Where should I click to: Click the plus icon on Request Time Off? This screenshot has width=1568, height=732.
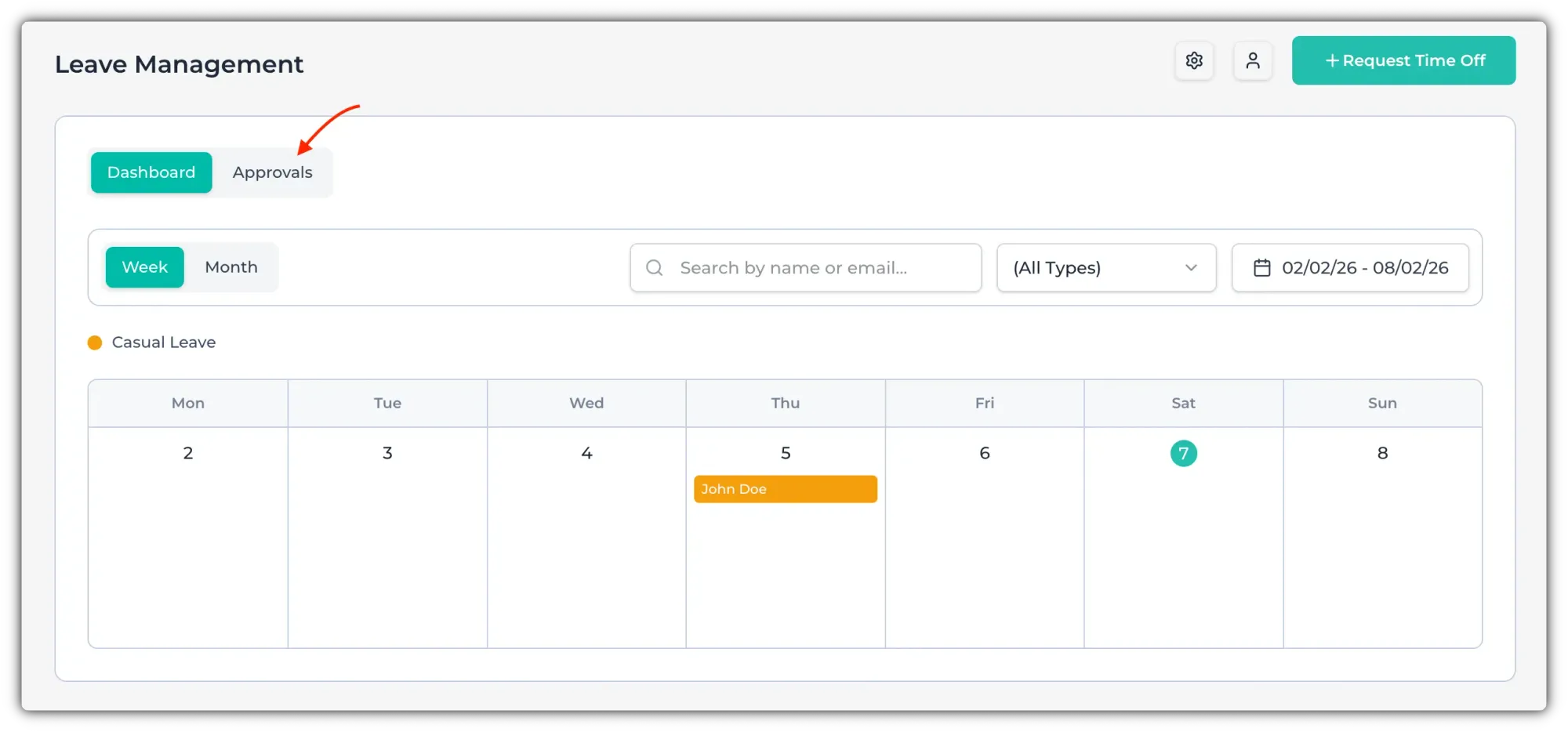pyautogui.click(x=1331, y=60)
